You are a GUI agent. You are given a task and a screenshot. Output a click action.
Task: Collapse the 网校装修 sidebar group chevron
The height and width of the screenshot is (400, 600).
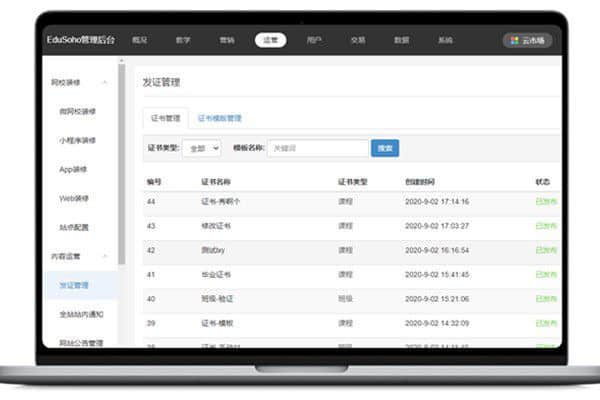point(104,82)
